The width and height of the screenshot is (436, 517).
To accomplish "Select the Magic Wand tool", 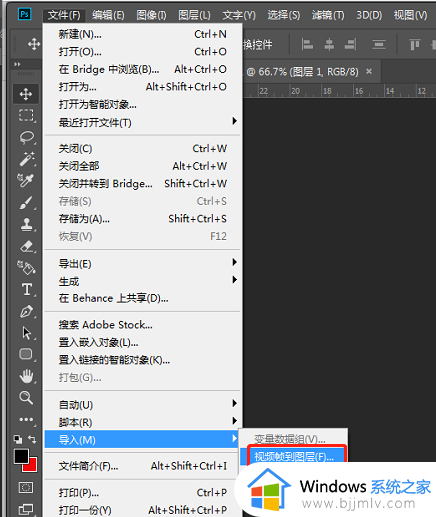I will [x=26, y=159].
